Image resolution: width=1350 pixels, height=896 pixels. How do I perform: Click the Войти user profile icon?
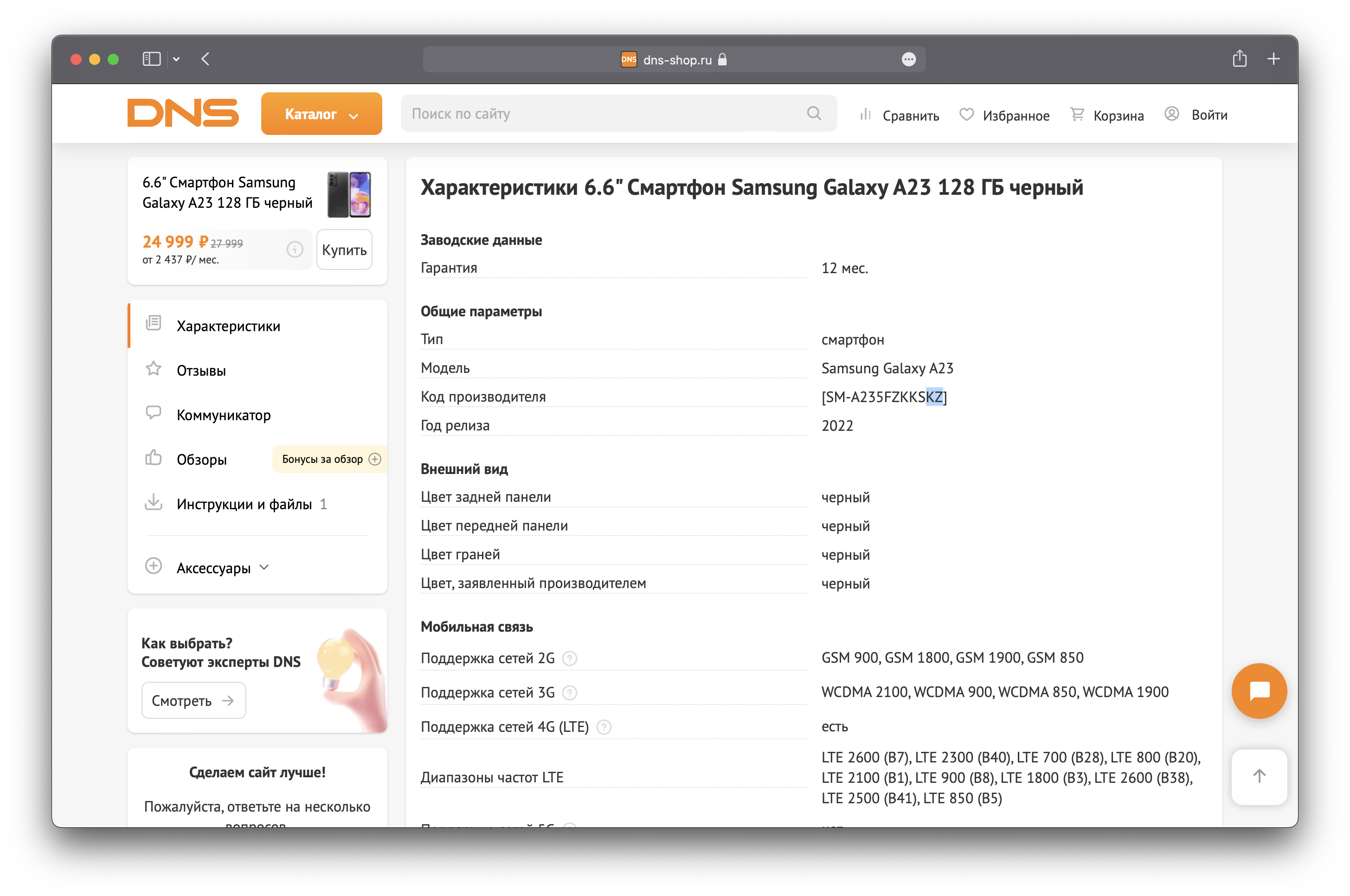pyautogui.click(x=1172, y=114)
